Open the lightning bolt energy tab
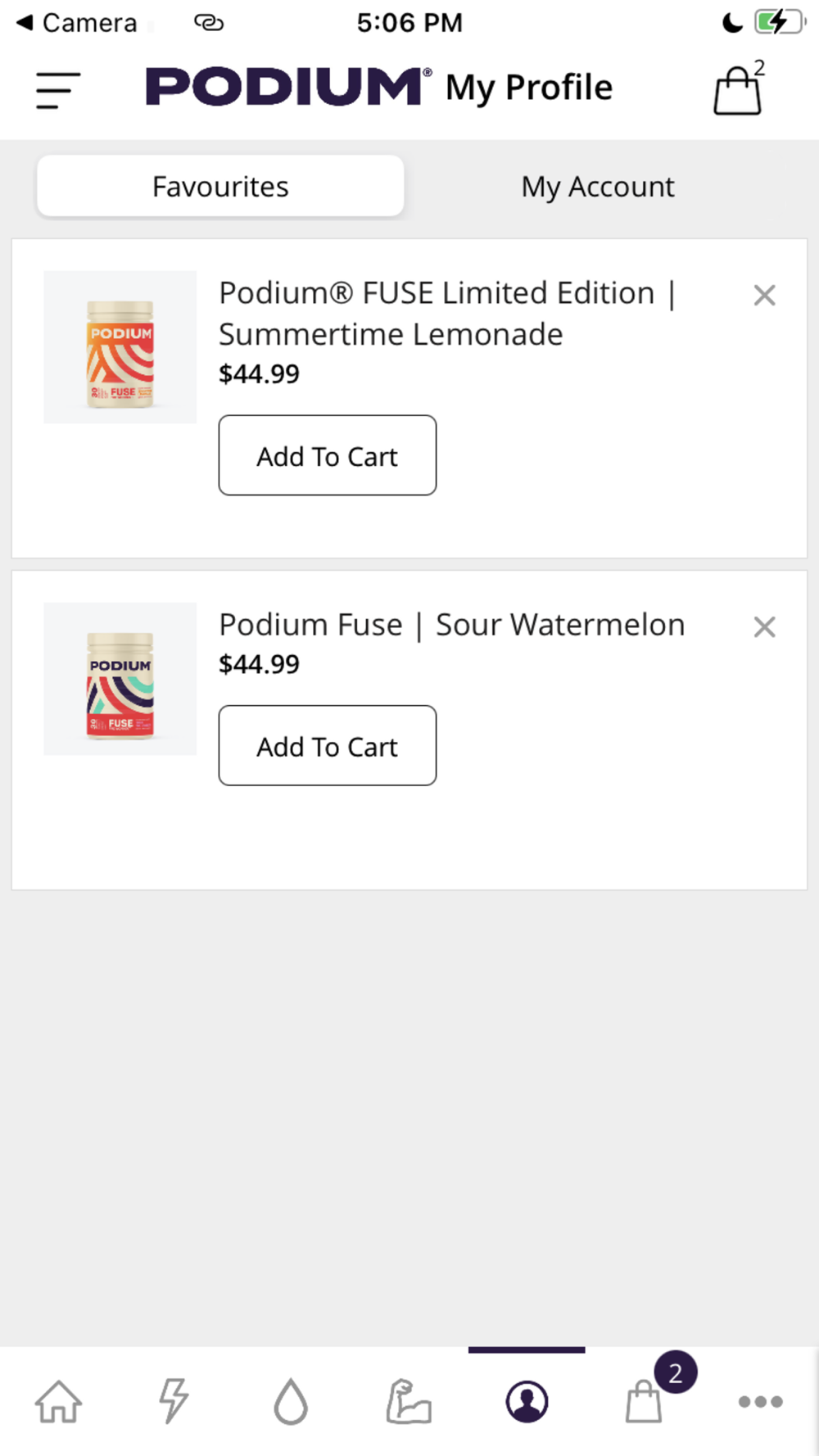 click(x=174, y=1401)
